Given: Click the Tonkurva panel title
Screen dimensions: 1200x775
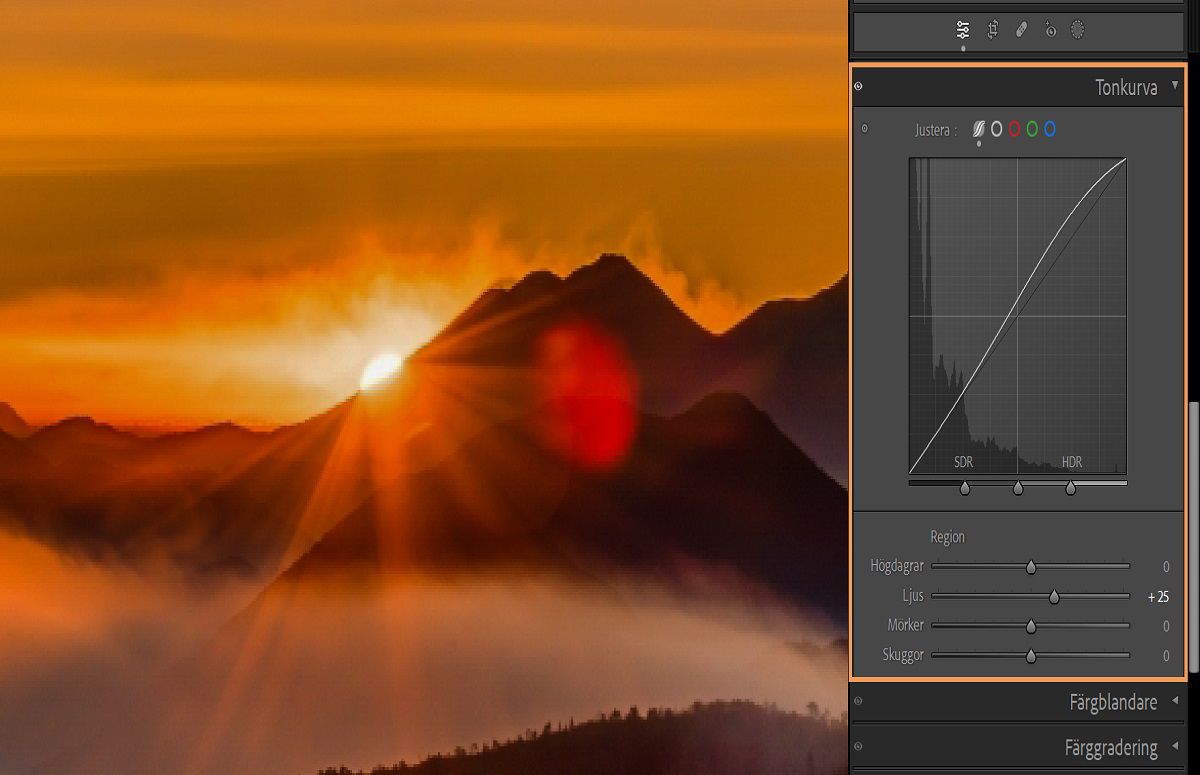Looking at the screenshot, I should point(1126,88).
